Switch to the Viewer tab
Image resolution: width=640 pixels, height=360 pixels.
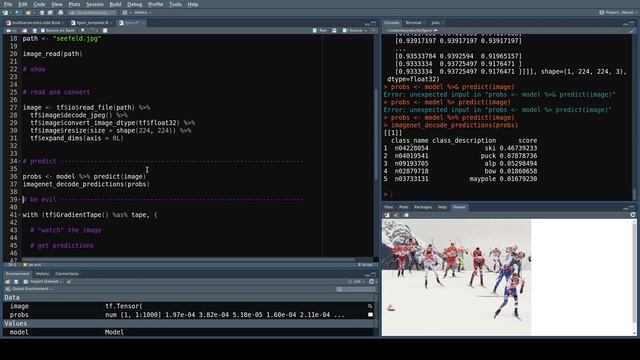(x=459, y=207)
